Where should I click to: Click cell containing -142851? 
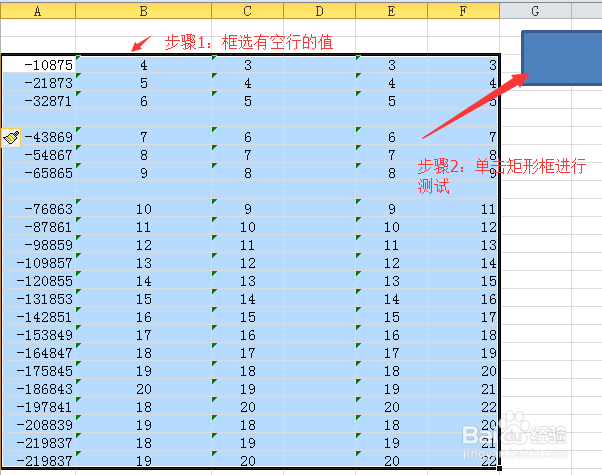tap(38, 317)
